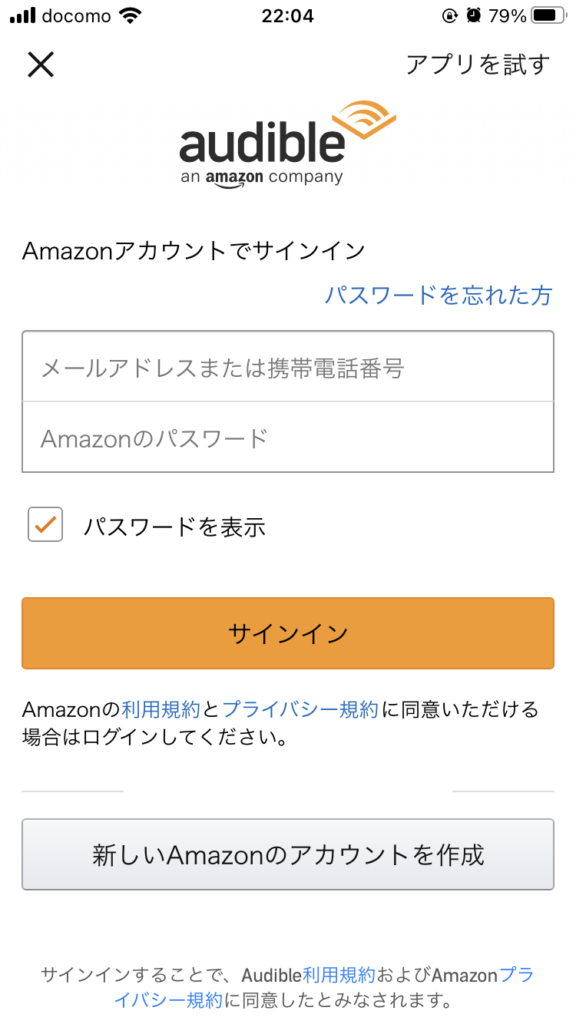Screen dimensions: 576x1024
Task: Tap the アプリを試す link
Action: point(478,65)
